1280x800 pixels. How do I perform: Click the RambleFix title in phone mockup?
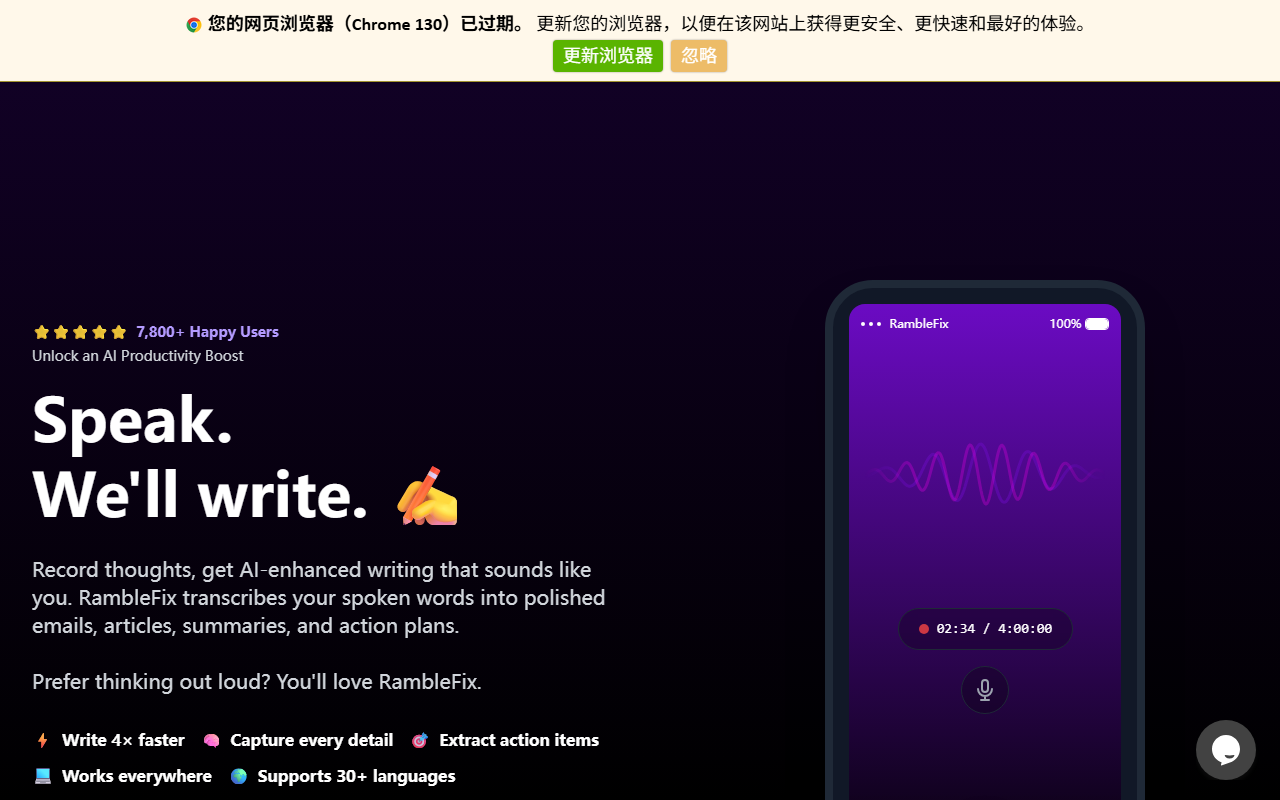(x=919, y=324)
